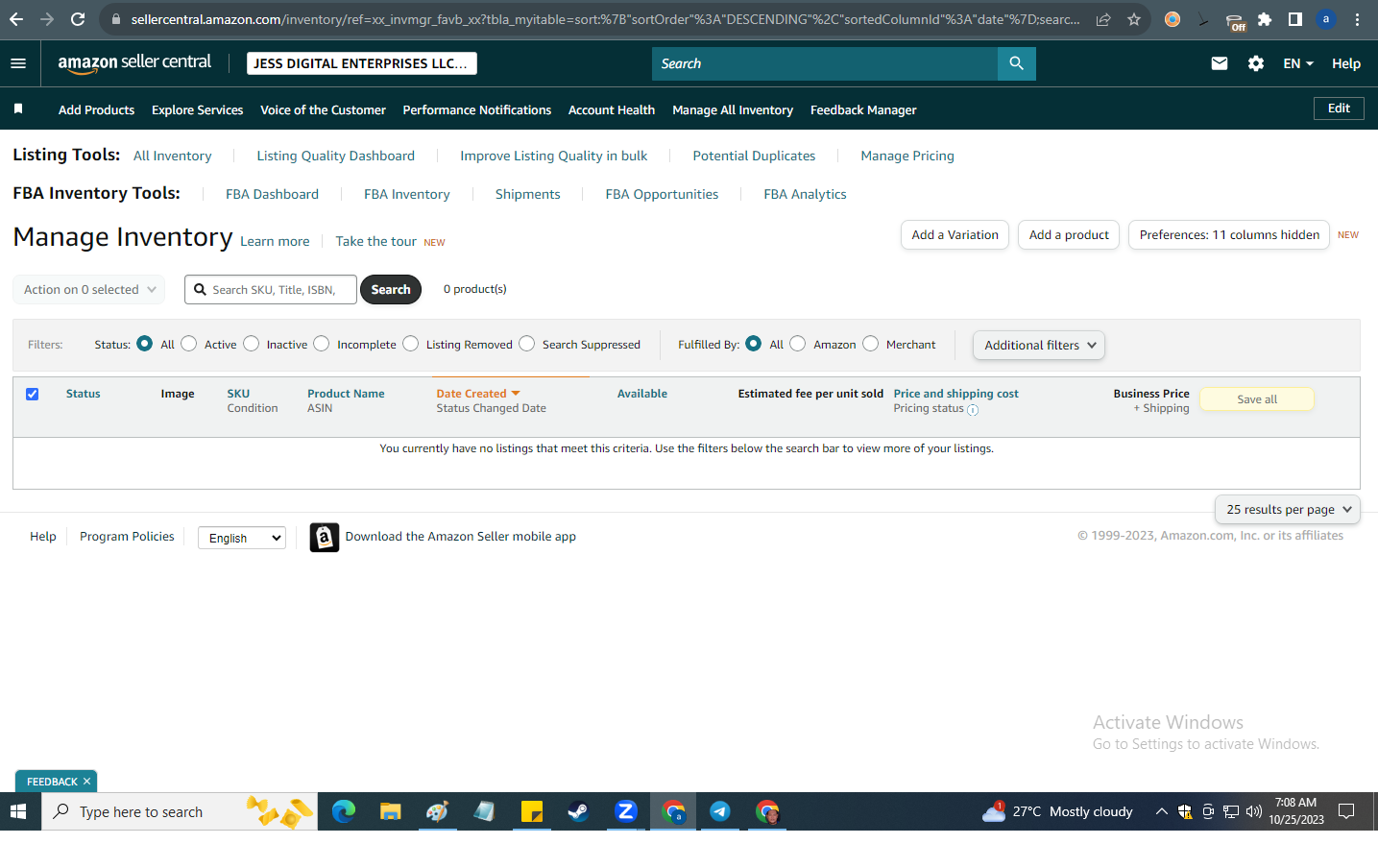Close the FEEDBACK tab

click(86, 782)
